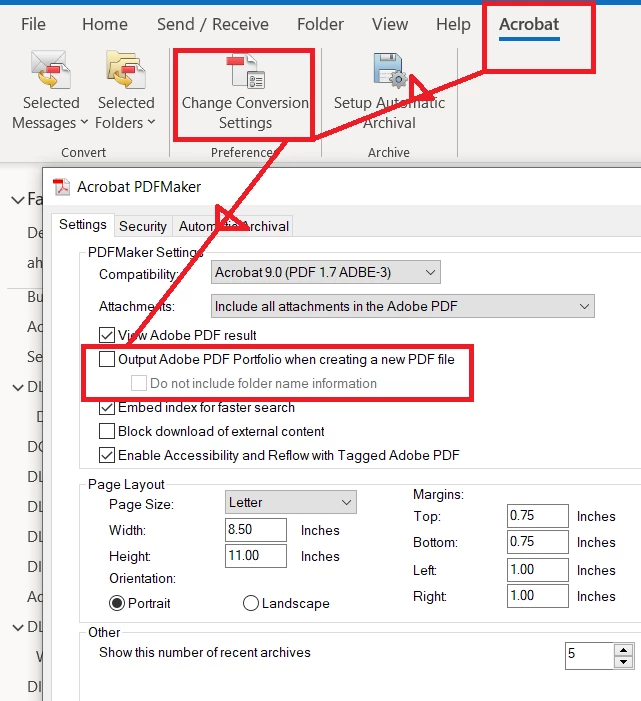Click Setup Automatic Archival icon

point(390,69)
